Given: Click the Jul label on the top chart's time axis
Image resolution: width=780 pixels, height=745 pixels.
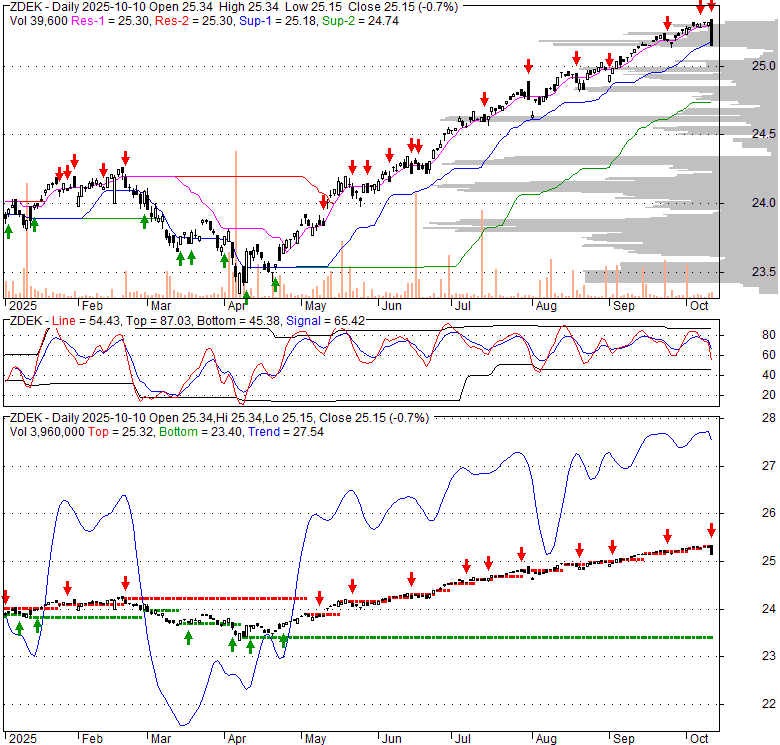Looking at the screenshot, I should [x=462, y=309].
